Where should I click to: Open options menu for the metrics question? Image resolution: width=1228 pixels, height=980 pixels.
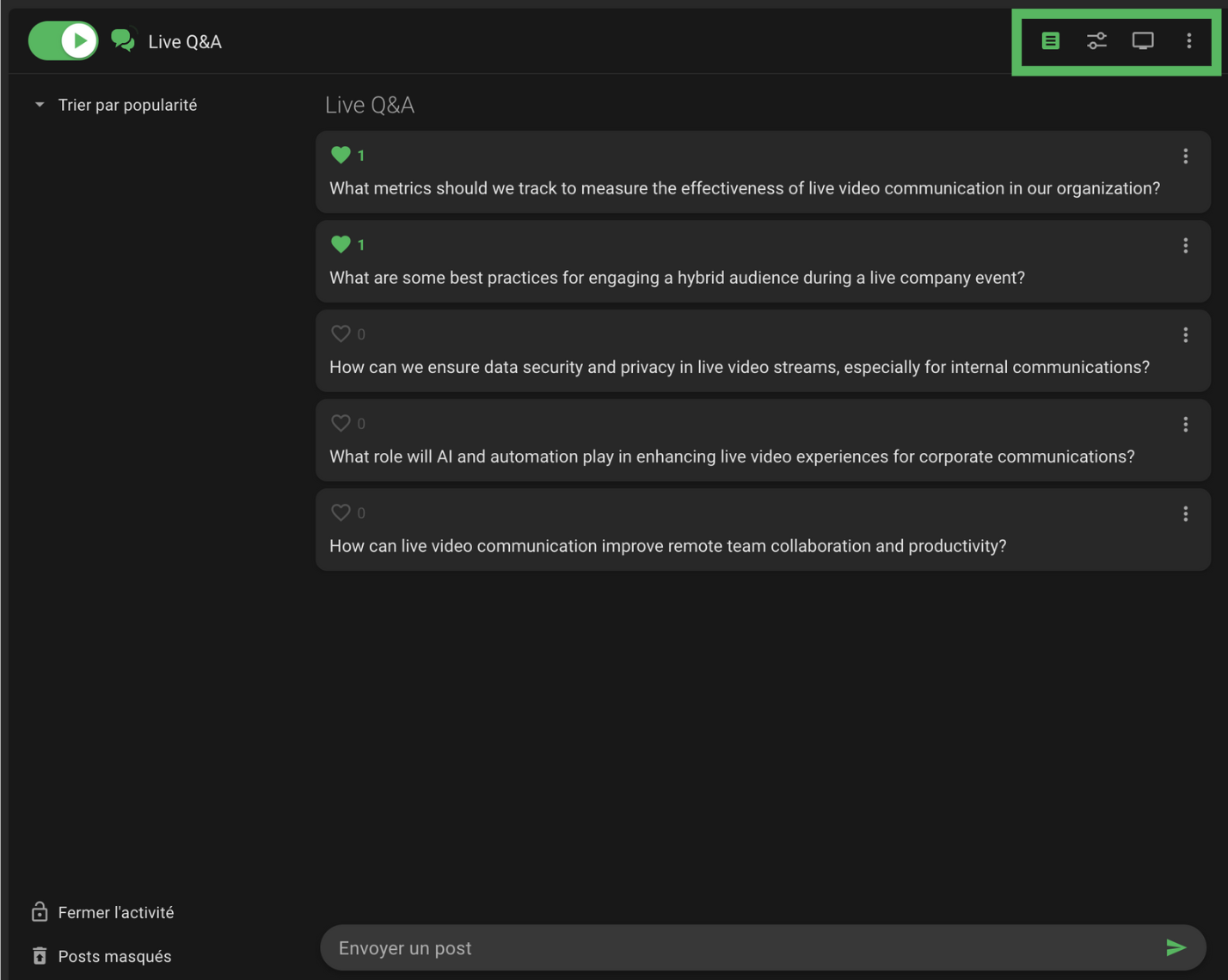click(1185, 156)
